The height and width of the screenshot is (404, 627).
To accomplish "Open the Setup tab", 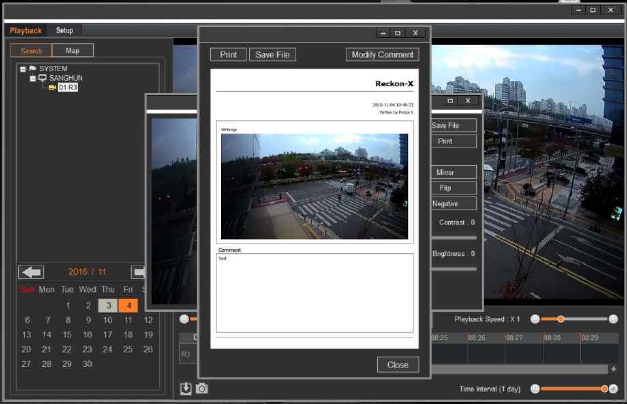I will pos(64,30).
